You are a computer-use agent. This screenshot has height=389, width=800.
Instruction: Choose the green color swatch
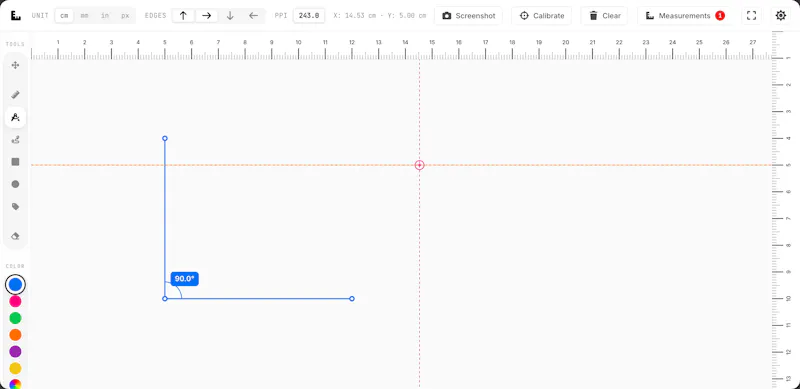15,318
